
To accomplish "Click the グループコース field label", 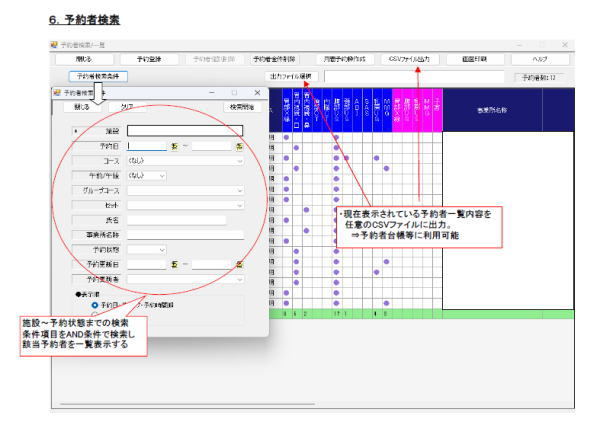I will coord(96,191).
